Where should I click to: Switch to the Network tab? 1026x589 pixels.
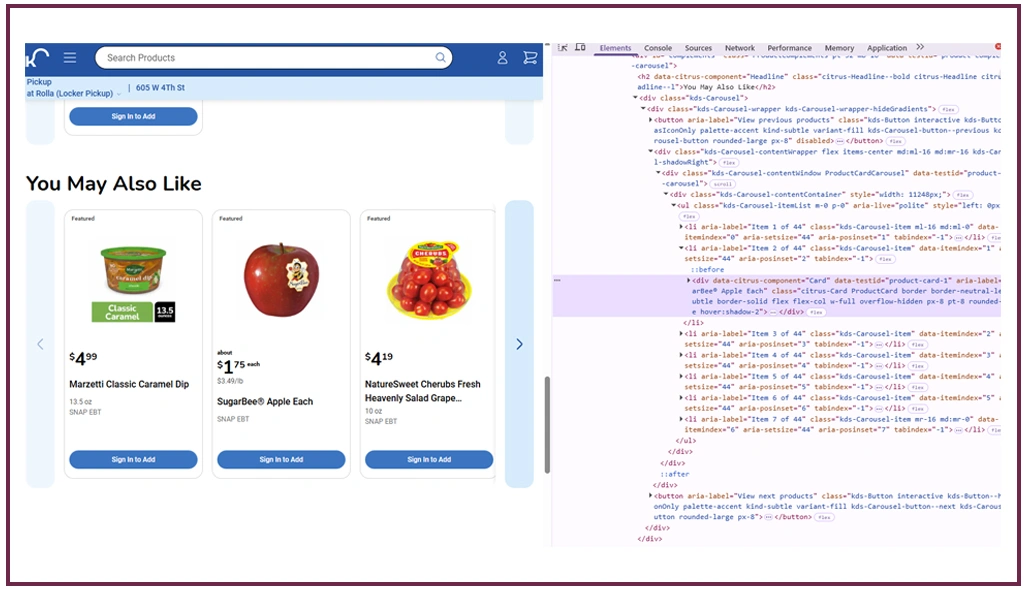(x=740, y=48)
